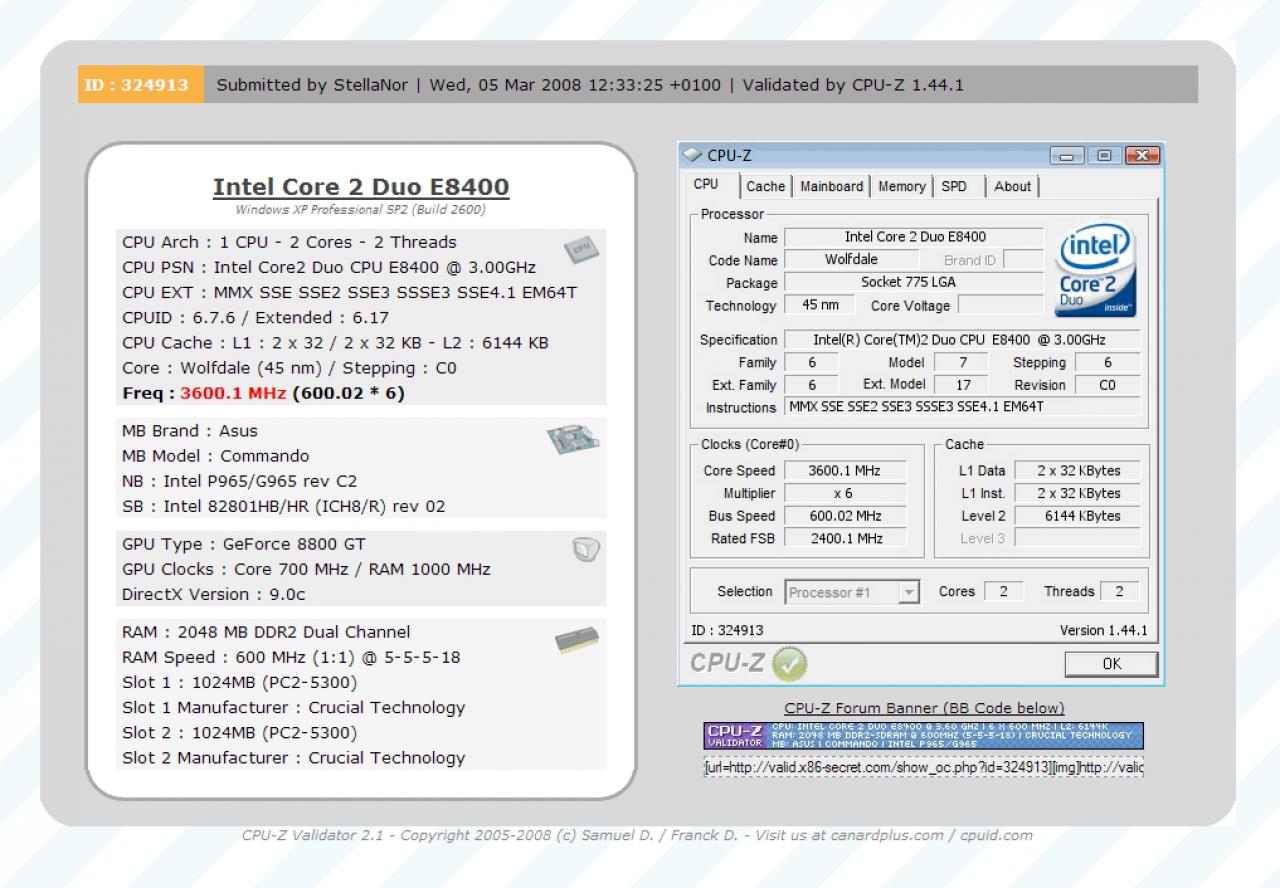Click the Core Speed 3600.1 MHz field
This screenshot has width=1280, height=888.
[845, 471]
